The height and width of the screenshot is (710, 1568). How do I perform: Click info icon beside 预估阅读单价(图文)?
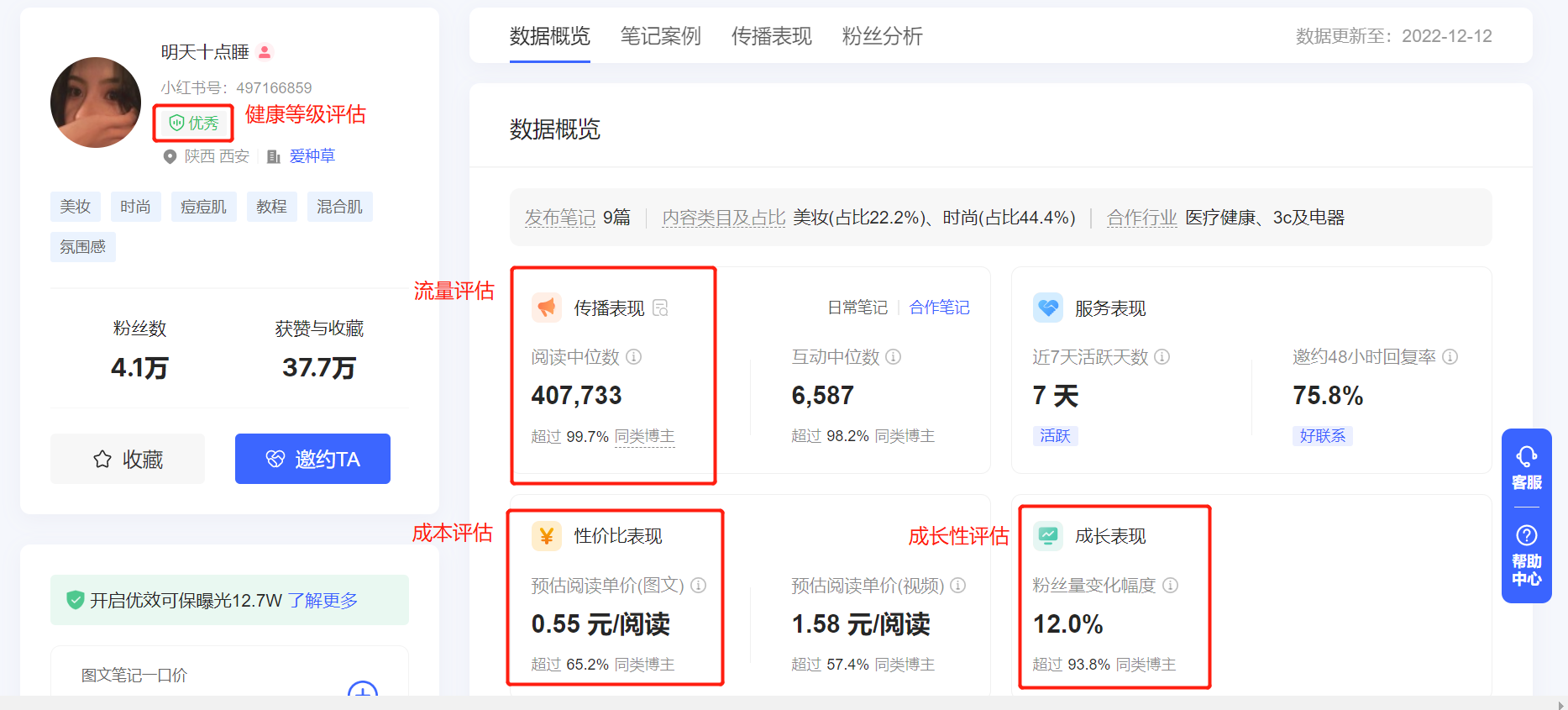click(x=699, y=586)
